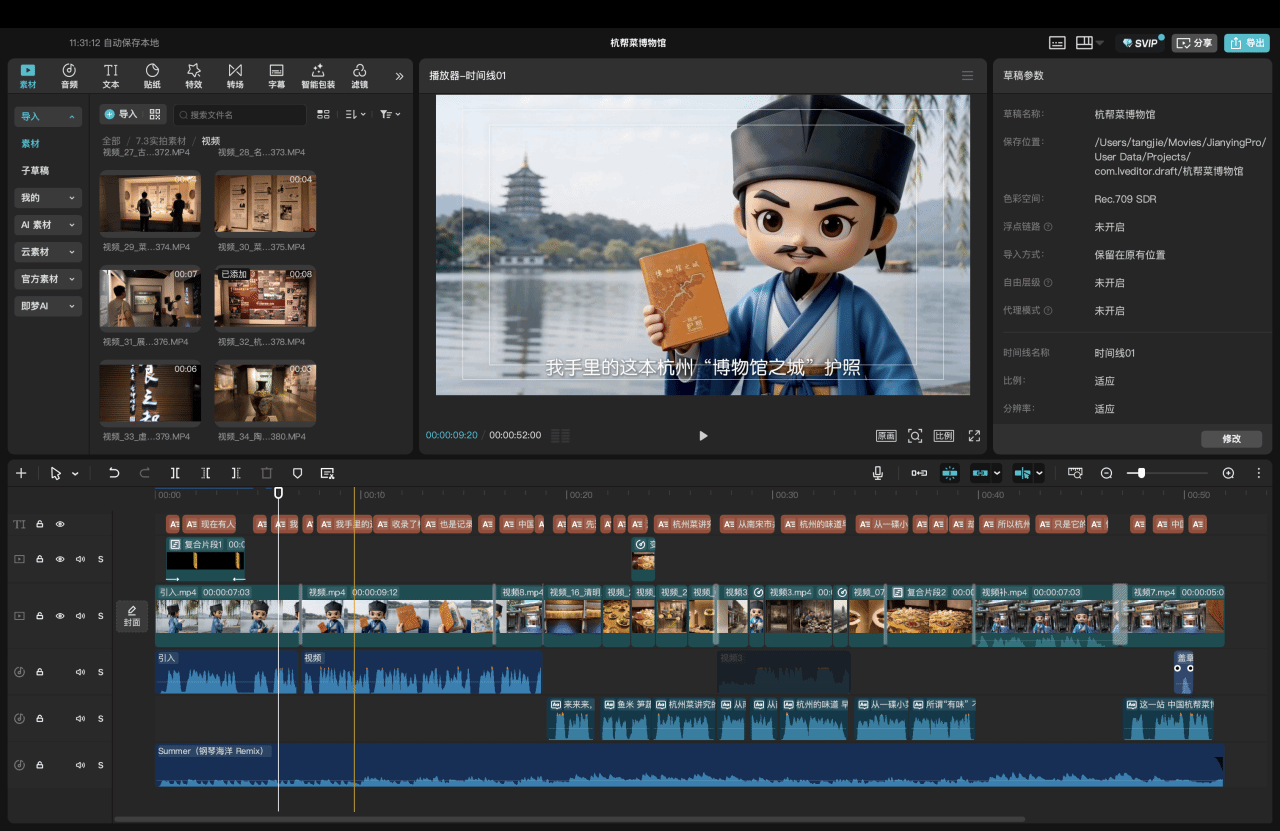Image resolution: width=1280 pixels, height=831 pixels.
Task: Click the 修改 modify button
Action: pos(1231,439)
